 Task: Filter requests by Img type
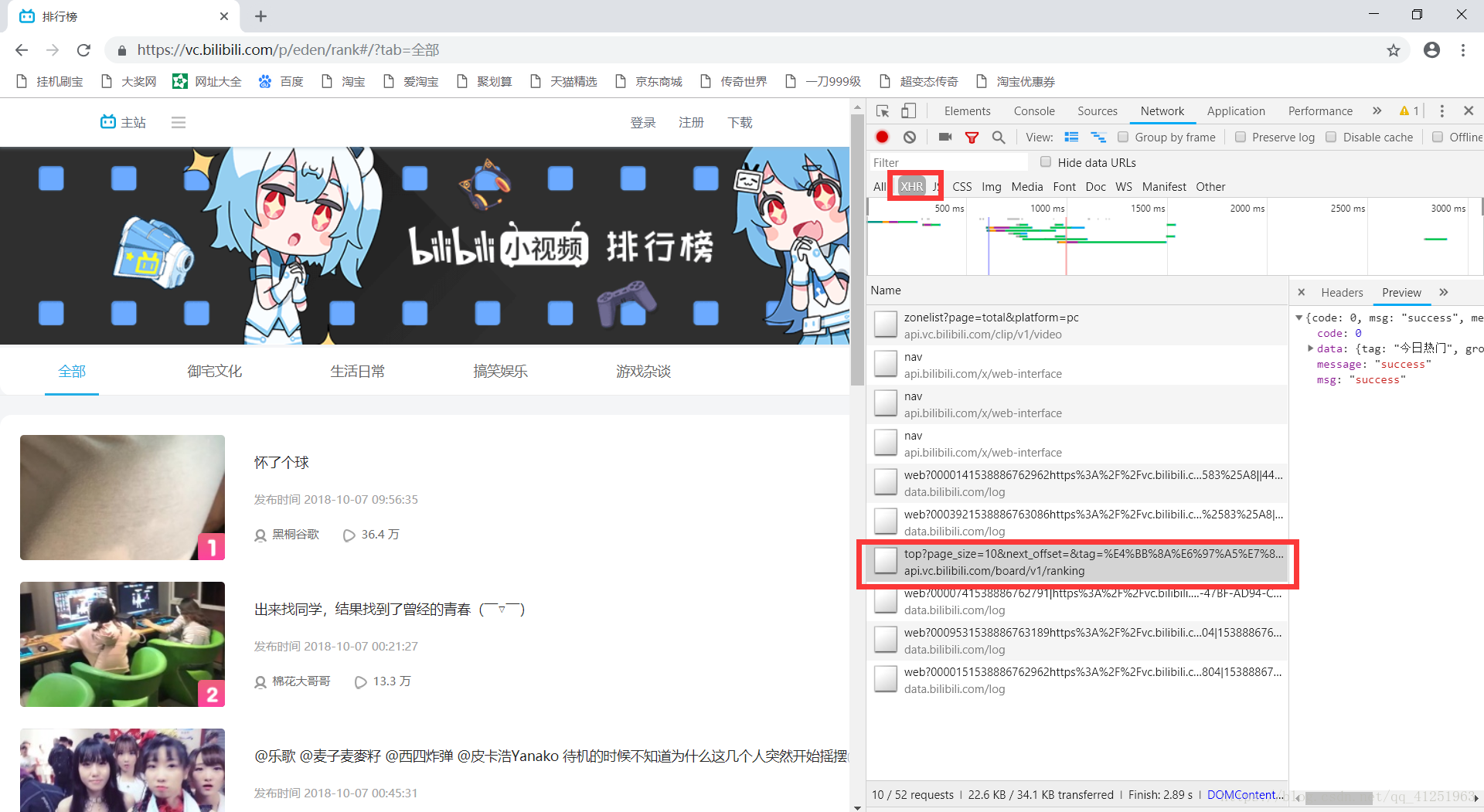click(991, 186)
